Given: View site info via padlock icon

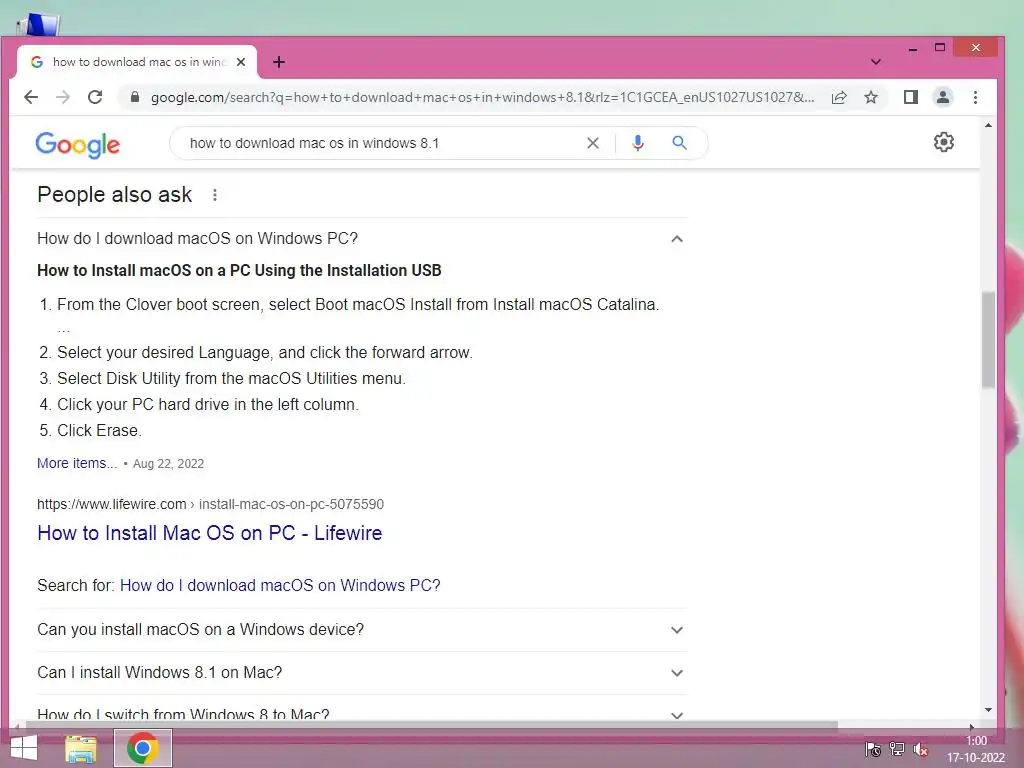Looking at the screenshot, I should point(135,97).
